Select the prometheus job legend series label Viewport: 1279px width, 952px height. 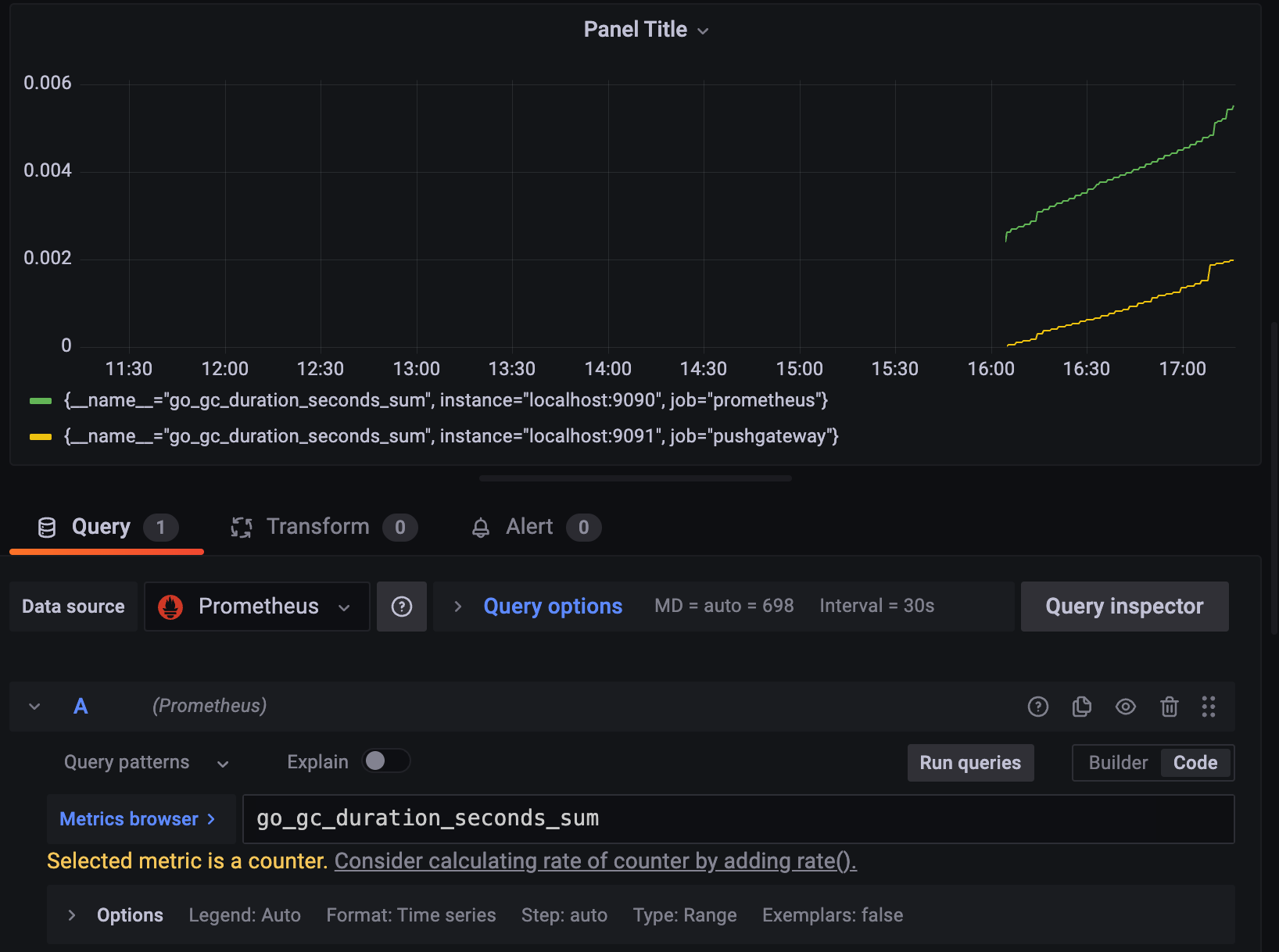point(446,400)
